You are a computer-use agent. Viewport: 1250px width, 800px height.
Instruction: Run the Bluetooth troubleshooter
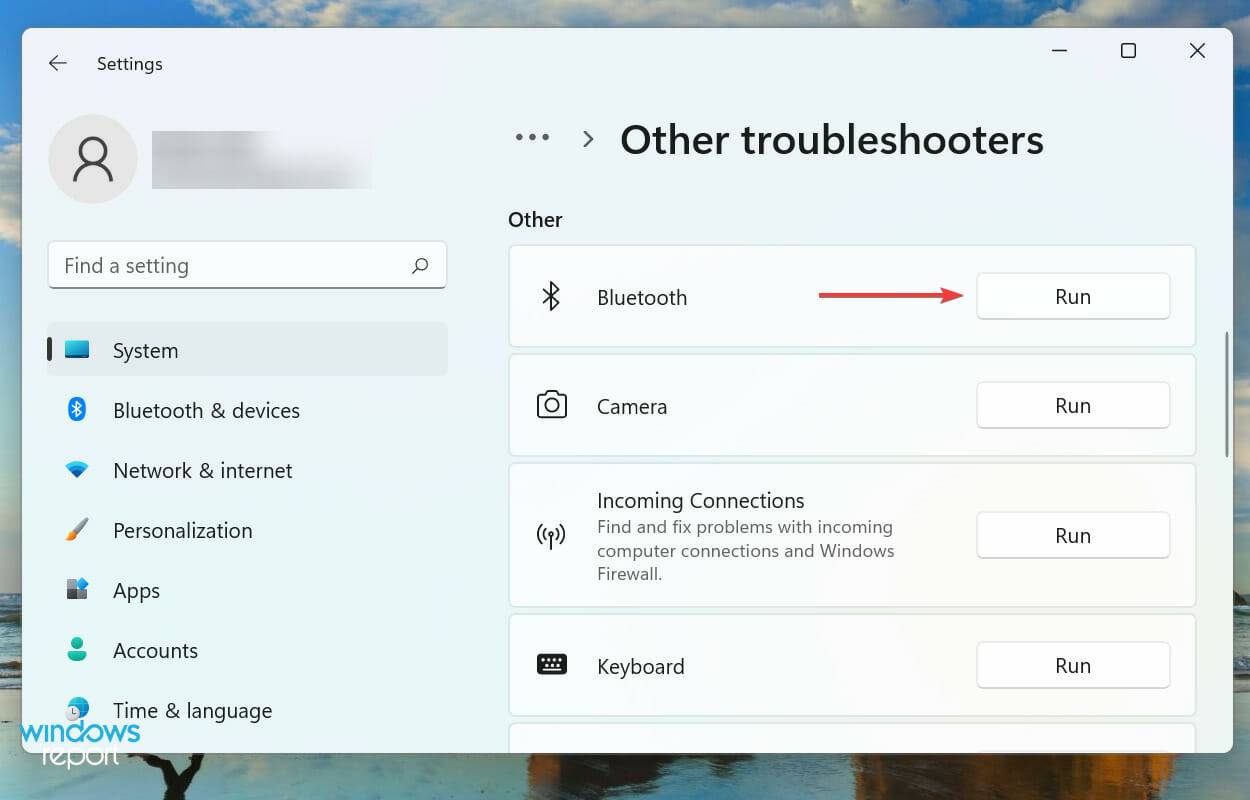(x=1072, y=296)
